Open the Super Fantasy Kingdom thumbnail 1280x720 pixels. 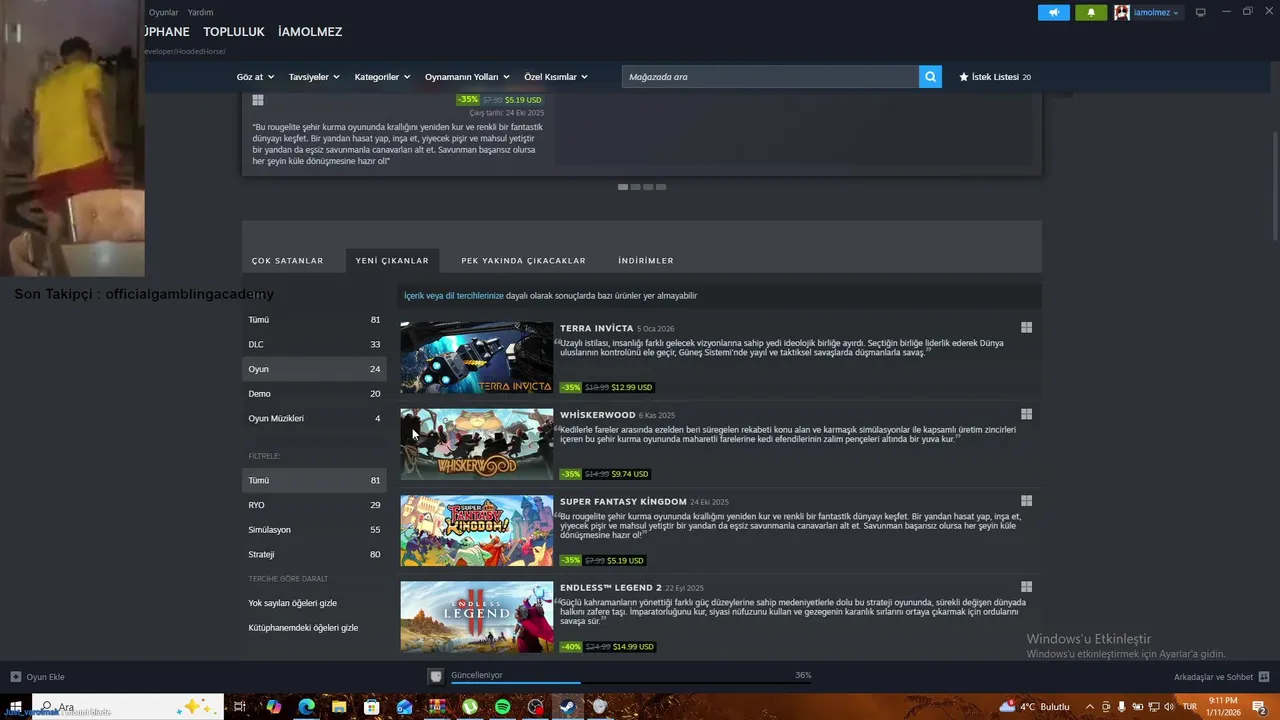477,530
